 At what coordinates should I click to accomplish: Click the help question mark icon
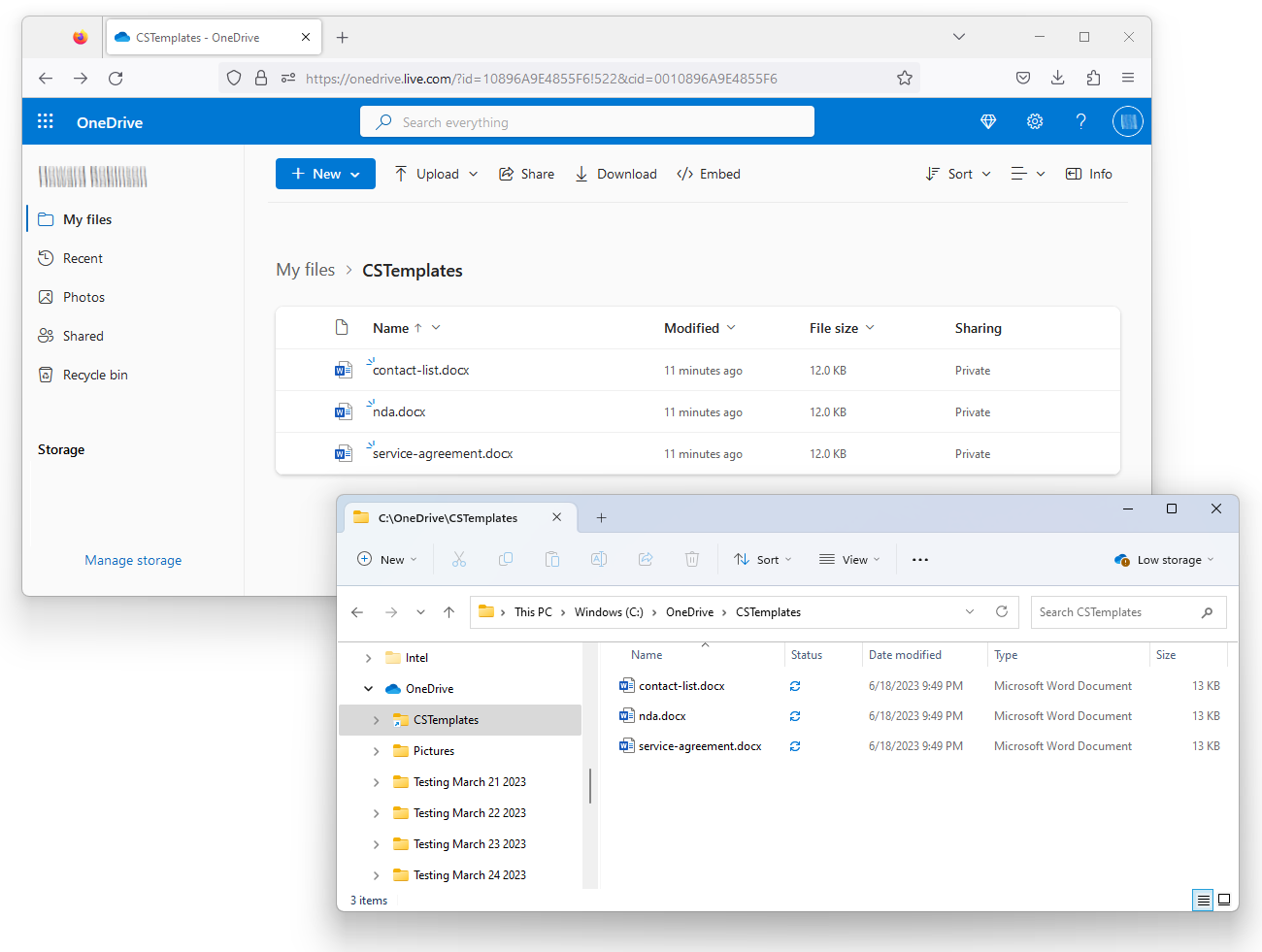pos(1080,121)
